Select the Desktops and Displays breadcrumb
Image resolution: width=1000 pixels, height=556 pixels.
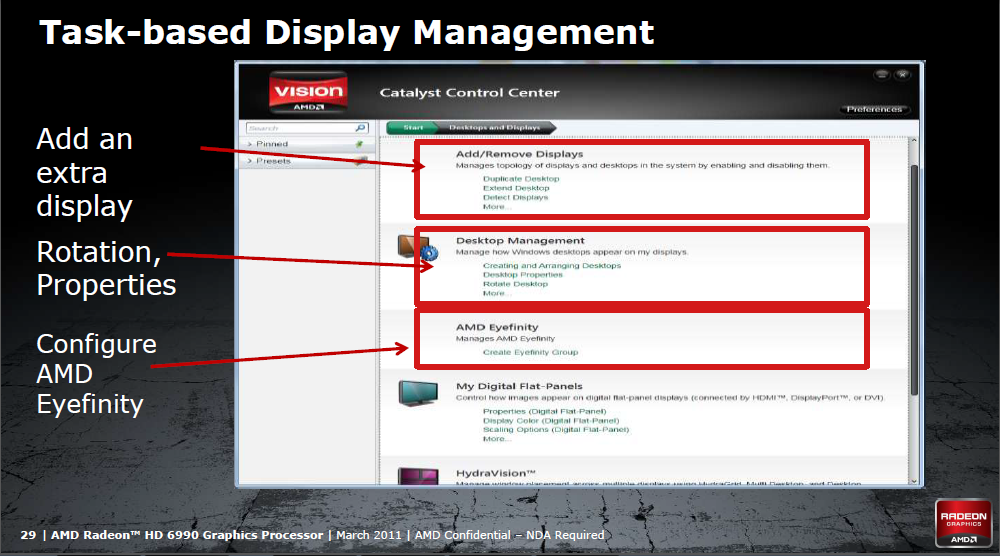click(x=494, y=128)
